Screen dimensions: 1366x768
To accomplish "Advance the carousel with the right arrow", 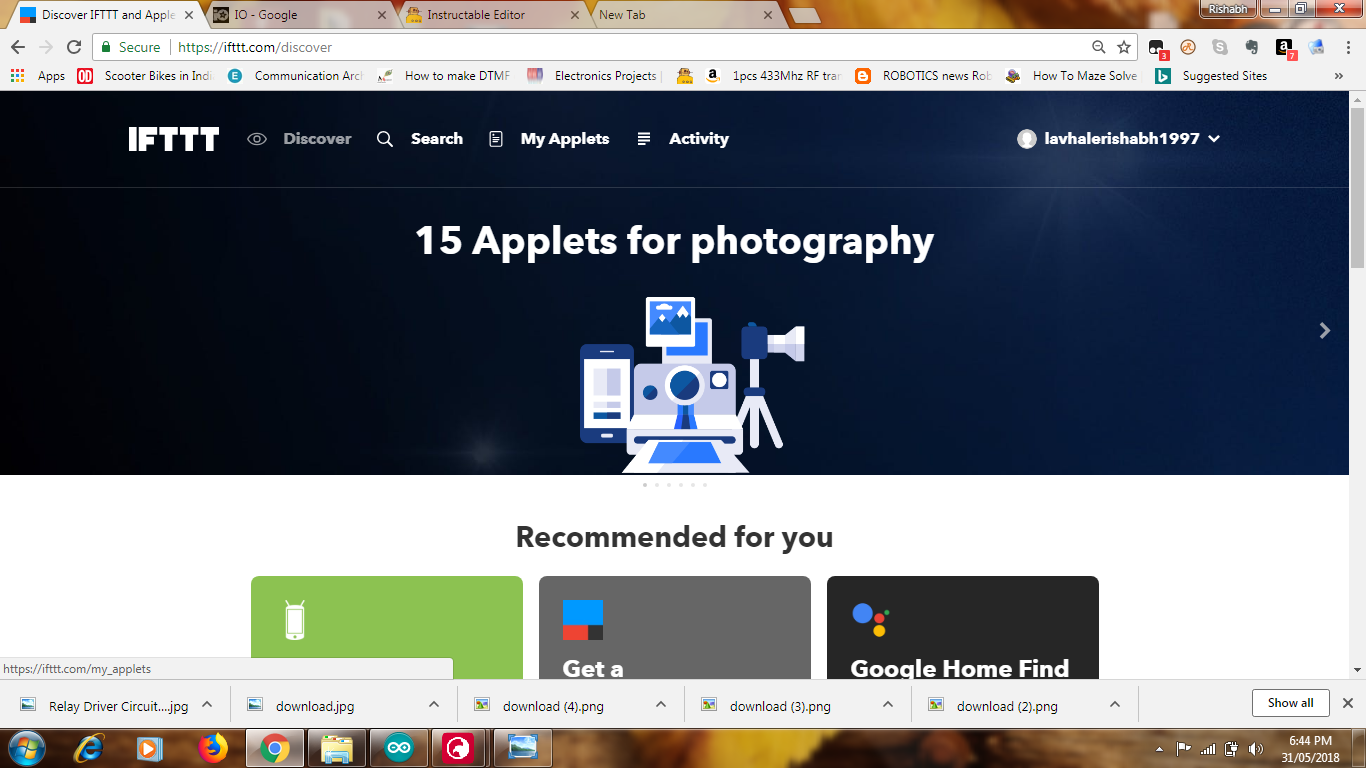I will 1325,330.
